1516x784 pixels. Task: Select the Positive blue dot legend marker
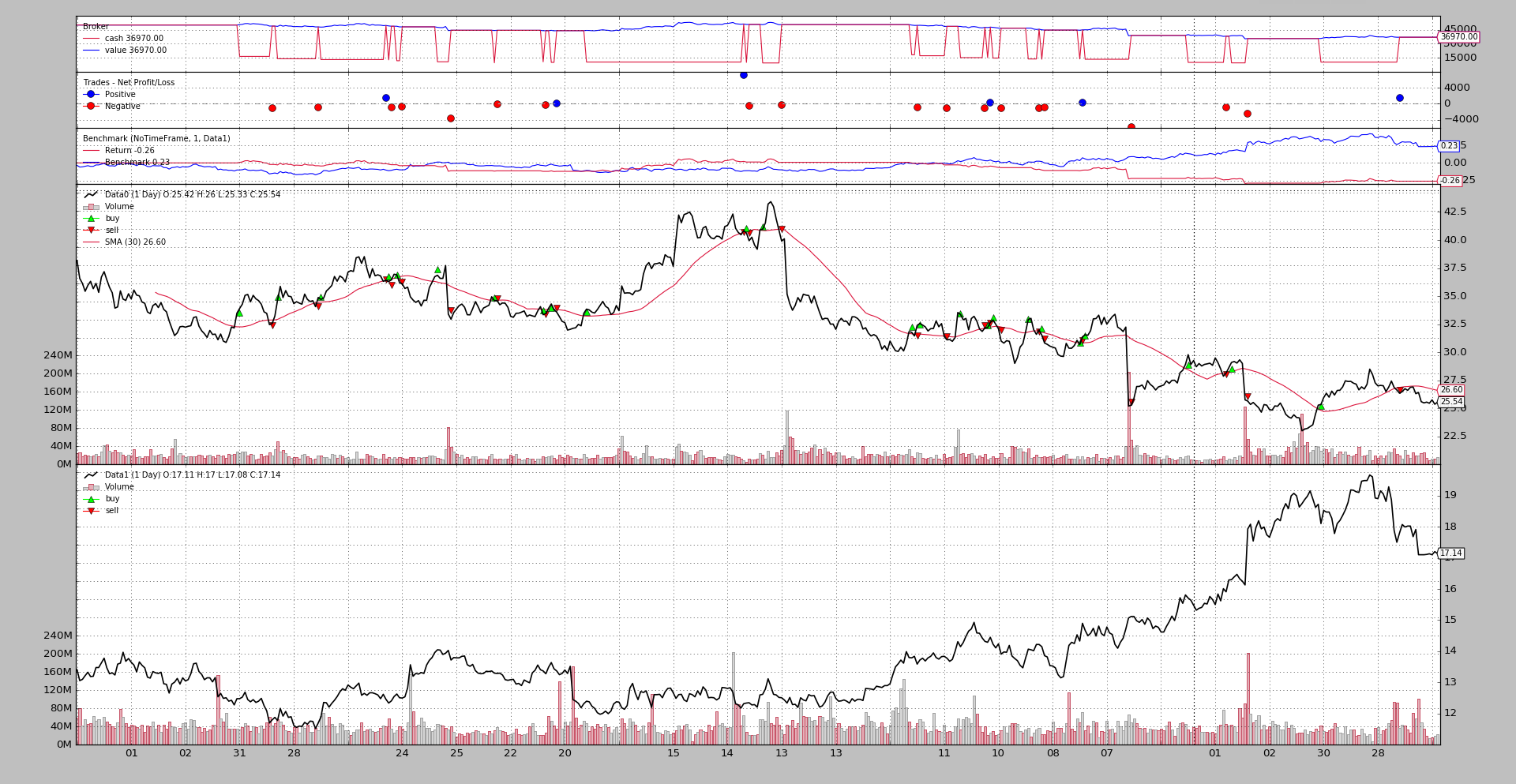(91, 95)
